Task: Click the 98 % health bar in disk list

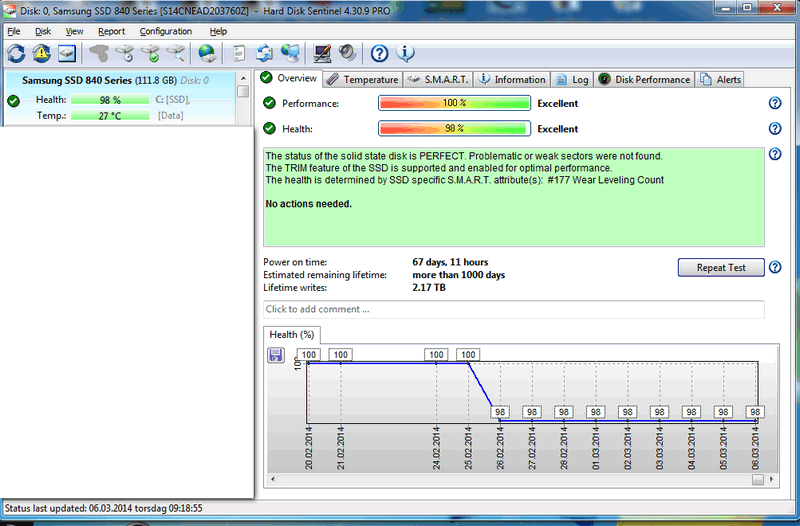Action: point(110,100)
